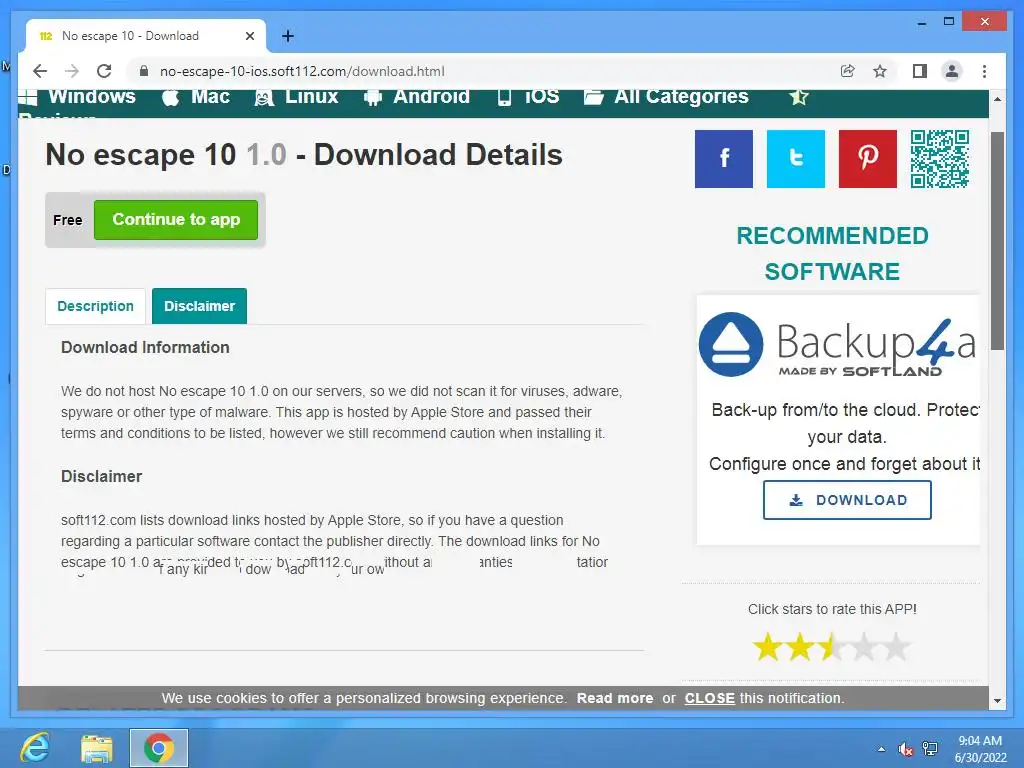1024x768 pixels.
Task: Click the network tray icon
Action: pyautogui.click(x=930, y=749)
